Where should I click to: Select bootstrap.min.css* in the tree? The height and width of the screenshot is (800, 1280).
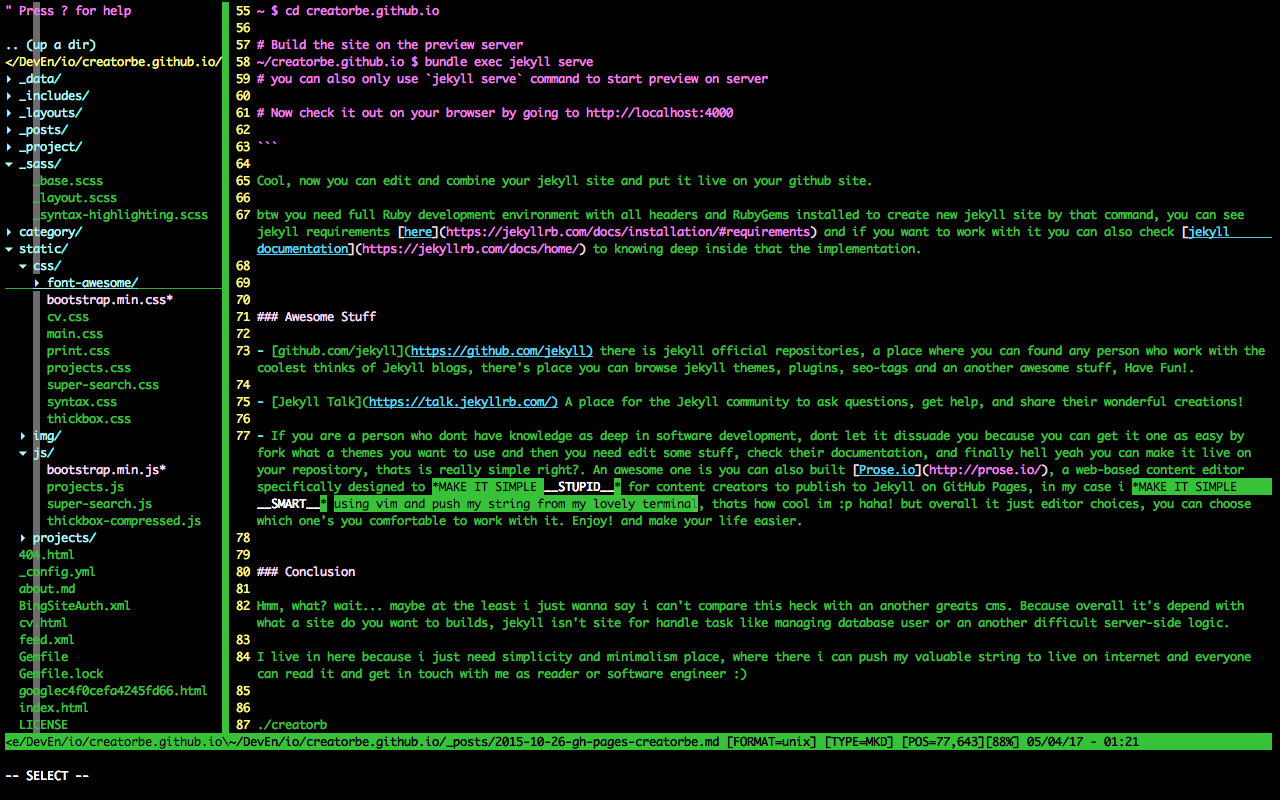pos(110,300)
